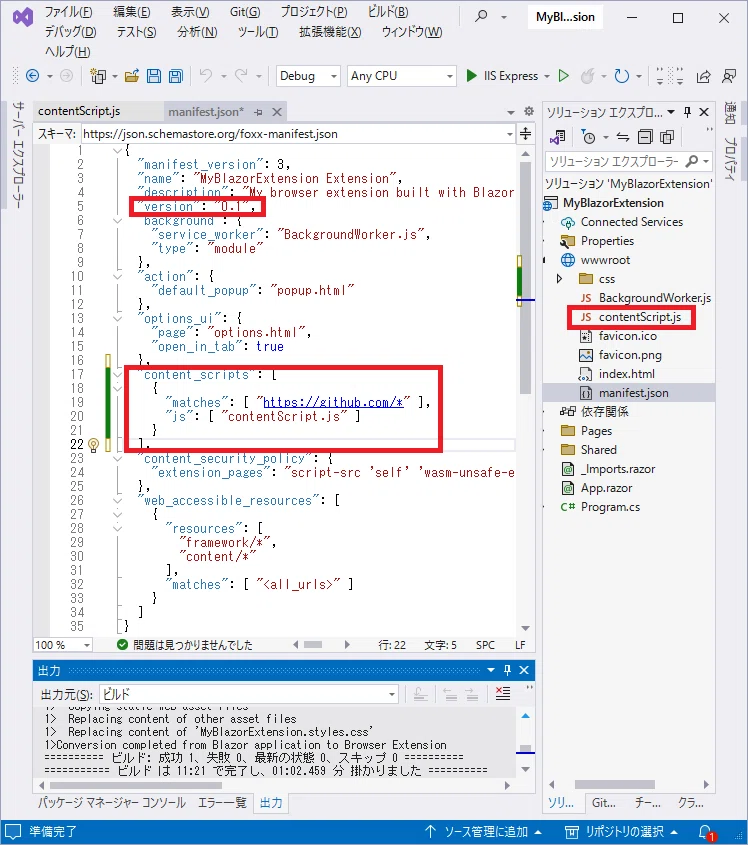The image size is (748, 845).
Task: Switch to the contentScript.js editor tab
Action: click(x=79, y=111)
